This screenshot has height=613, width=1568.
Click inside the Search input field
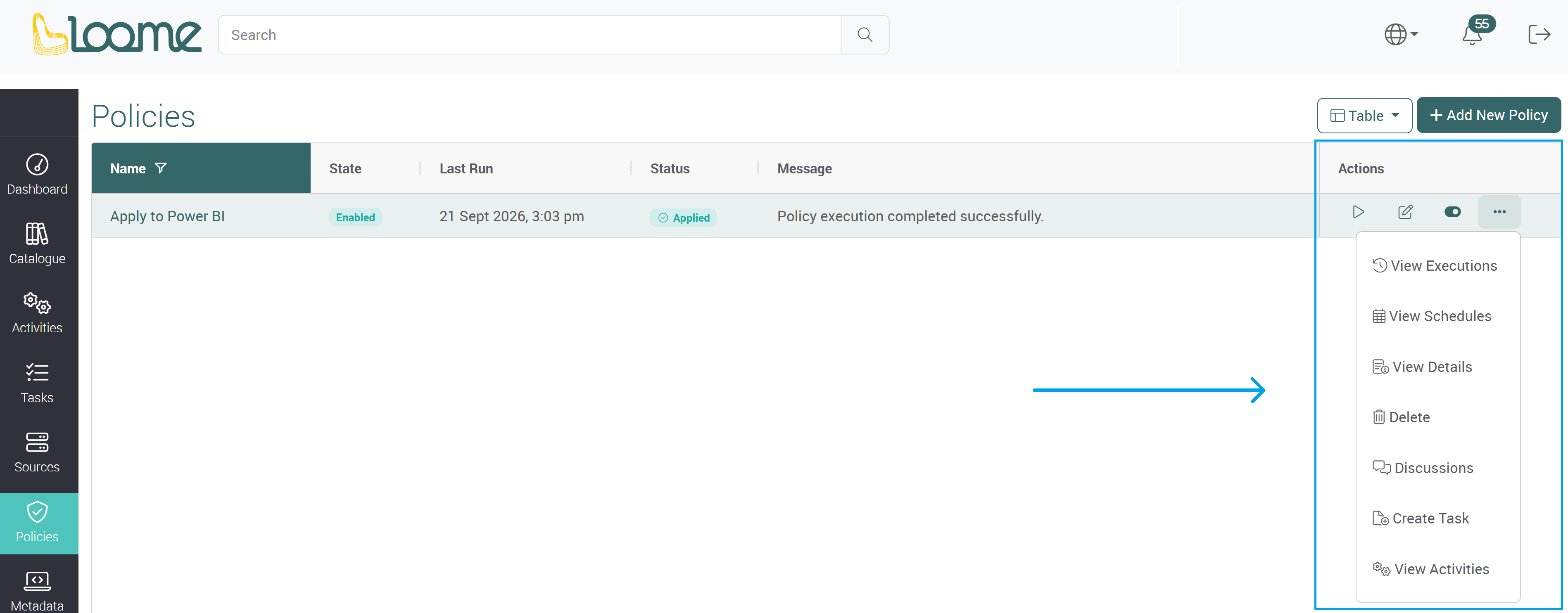pyautogui.click(x=530, y=35)
